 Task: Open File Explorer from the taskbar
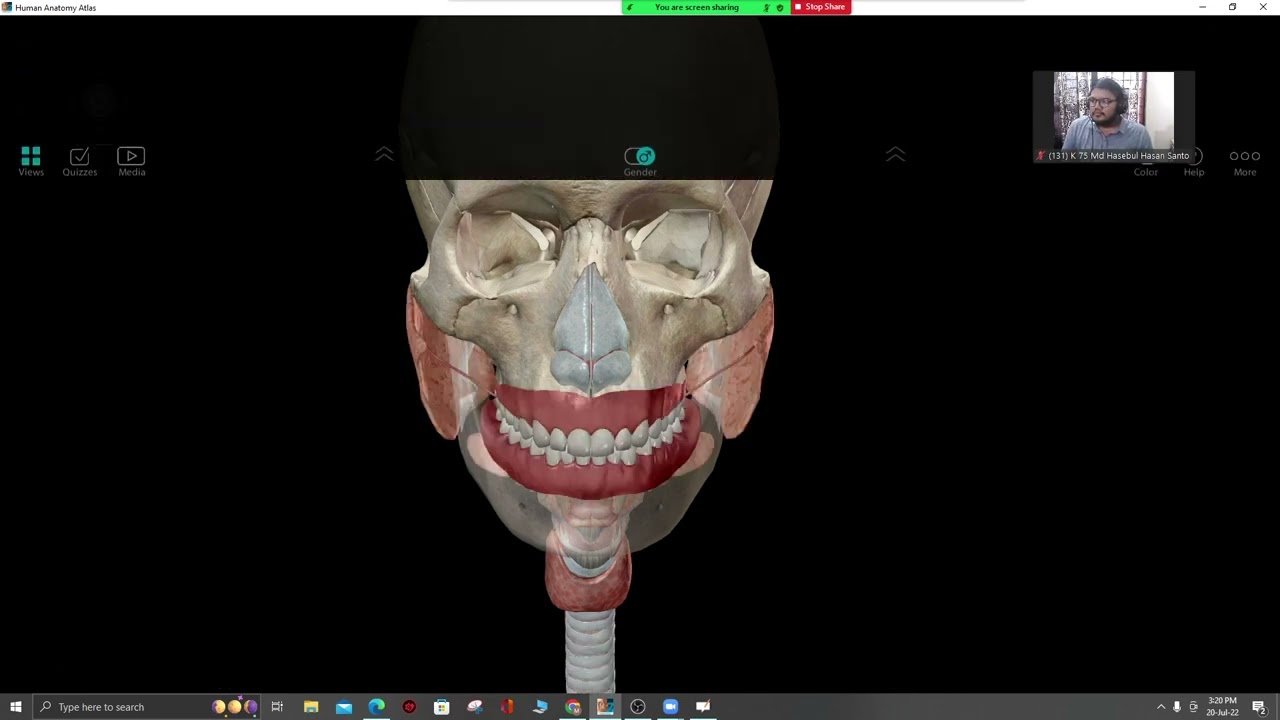click(x=311, y=707)
